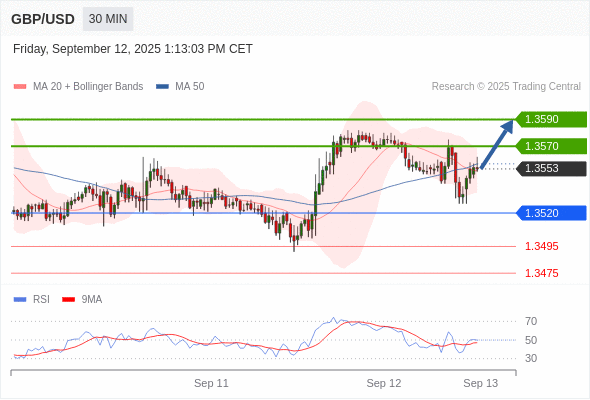Screen dimensions: 590x400
Task: Select the 1.3570 resistance price tag
Action: (x=551, y=146)
